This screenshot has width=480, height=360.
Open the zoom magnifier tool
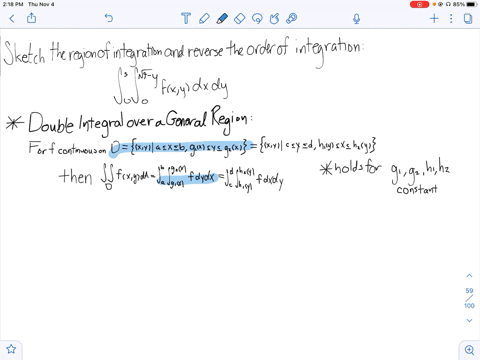(x=469, y=350)
